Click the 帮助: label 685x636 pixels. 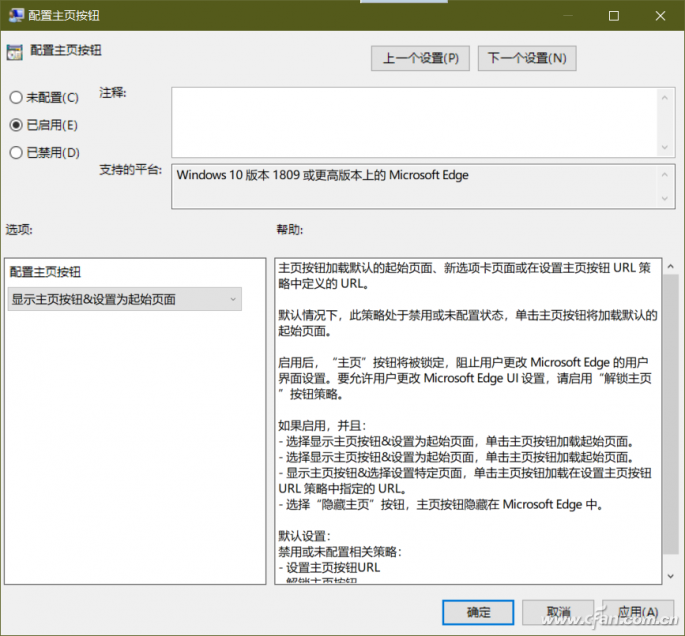click(290, 229)
